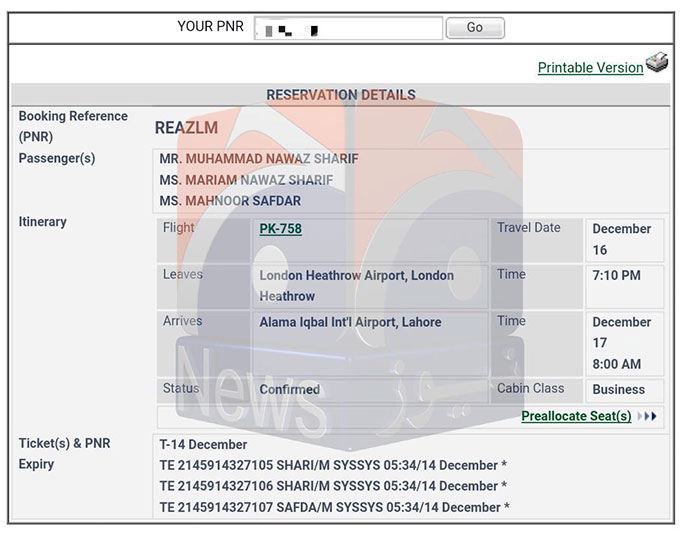Click the Travel Date label
Image resolution: width=700 pixels, height=543 pixels.
[x=529, y=227]
